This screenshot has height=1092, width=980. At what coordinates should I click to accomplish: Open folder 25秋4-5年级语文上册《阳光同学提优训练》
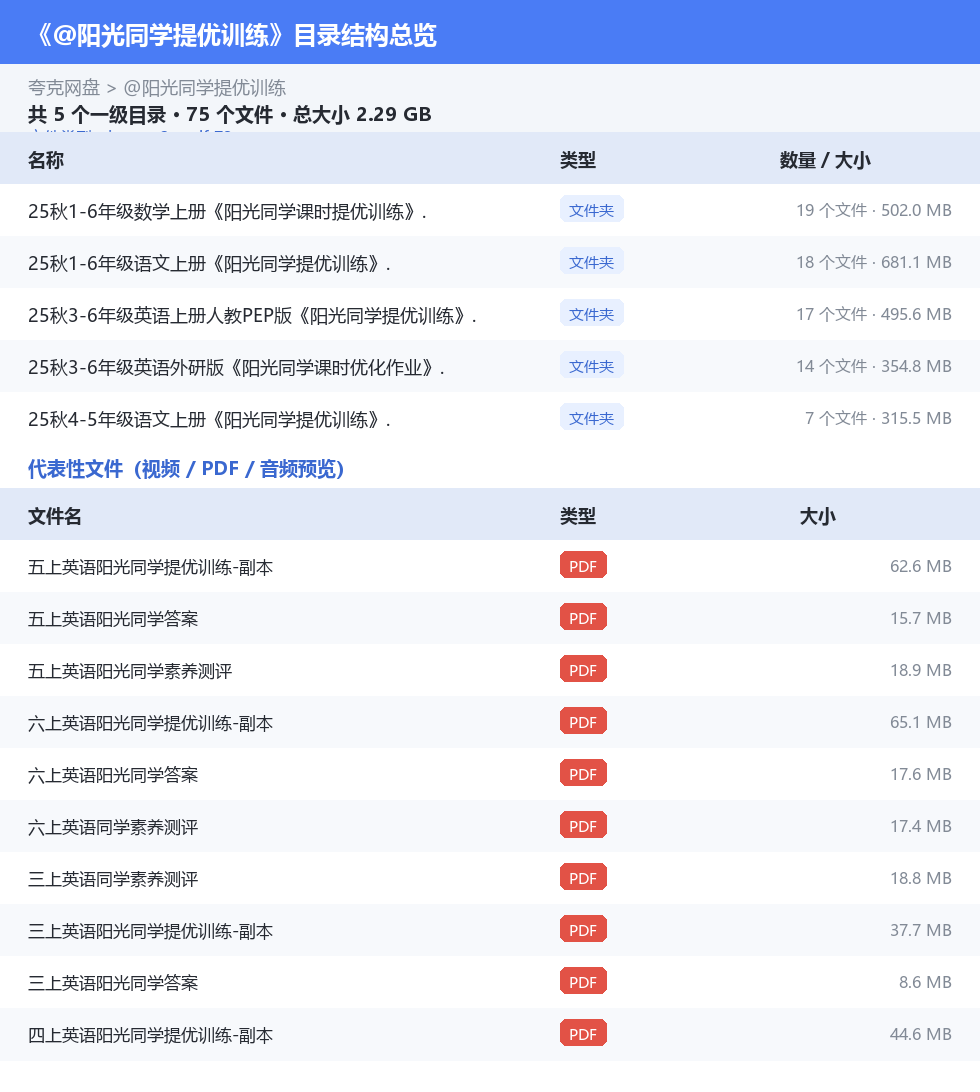209,419
